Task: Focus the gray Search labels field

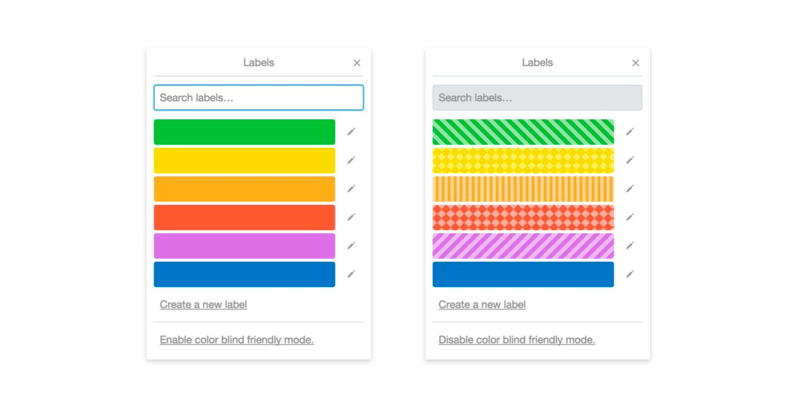Action: 537,97
